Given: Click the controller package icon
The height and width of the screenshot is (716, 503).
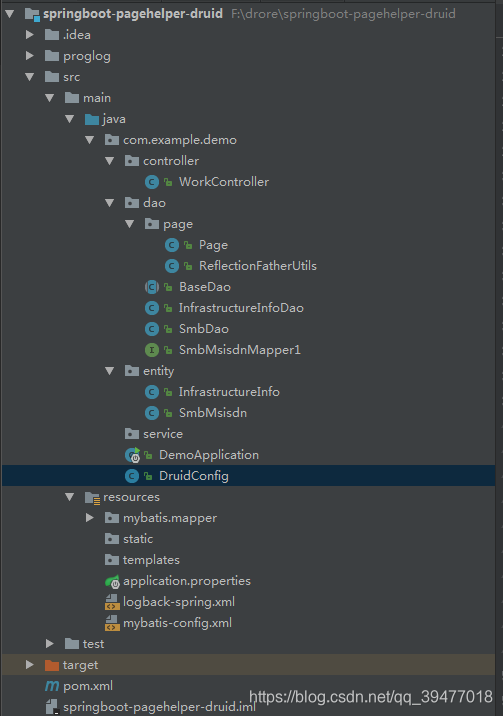Looking at the screenshot, I should [x=132, y=161].
